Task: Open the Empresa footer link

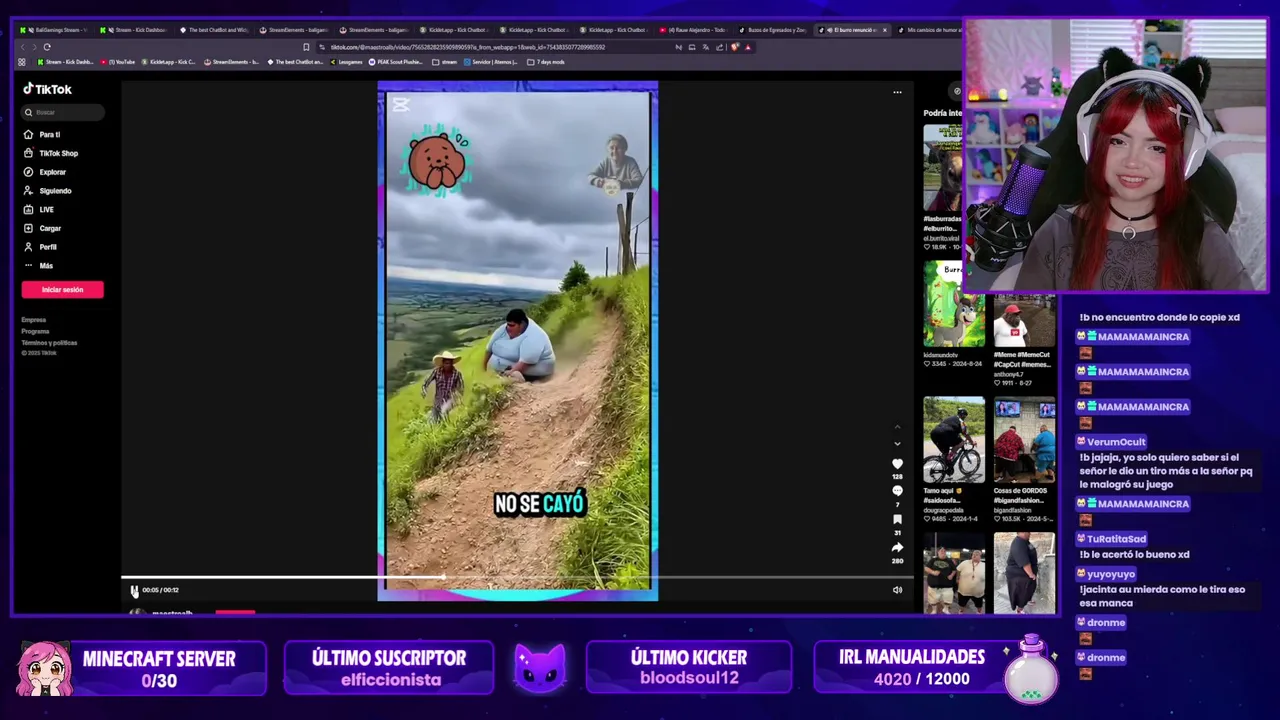Action: coord(33,320)
